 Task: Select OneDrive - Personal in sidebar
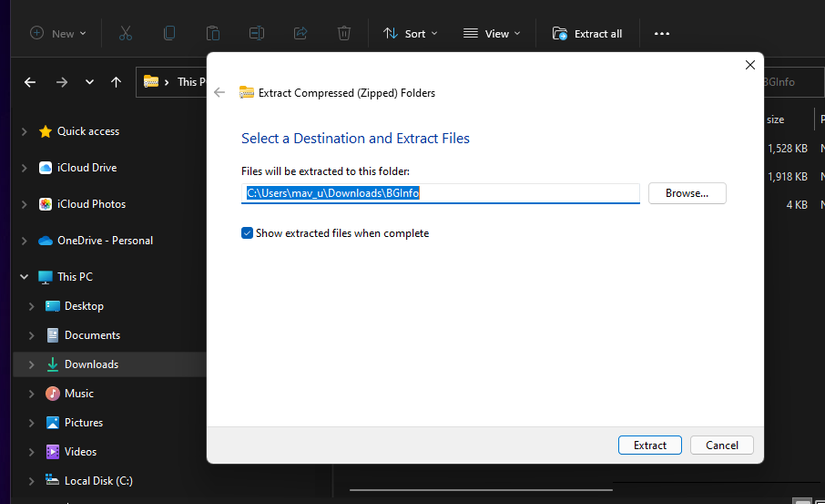point(105,240)
